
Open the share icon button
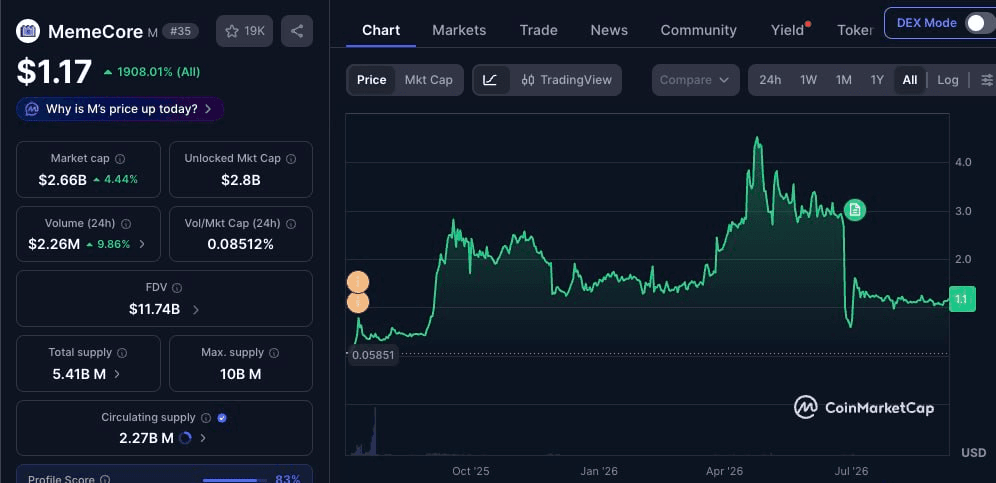click(x=297, y=31)
